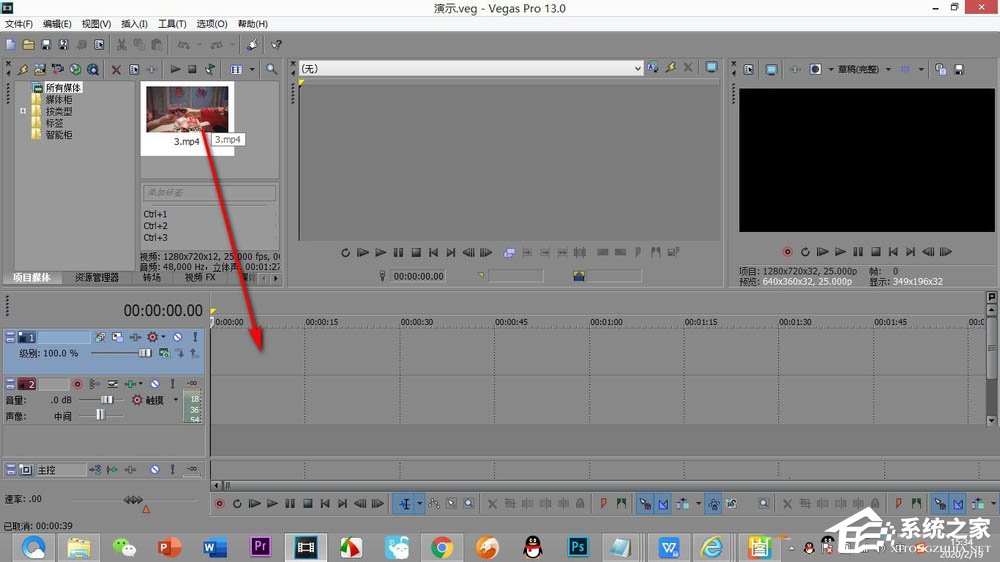Switch to the 视频 FX tab
Screen dimensions: 1000x562
pos(200,277)
